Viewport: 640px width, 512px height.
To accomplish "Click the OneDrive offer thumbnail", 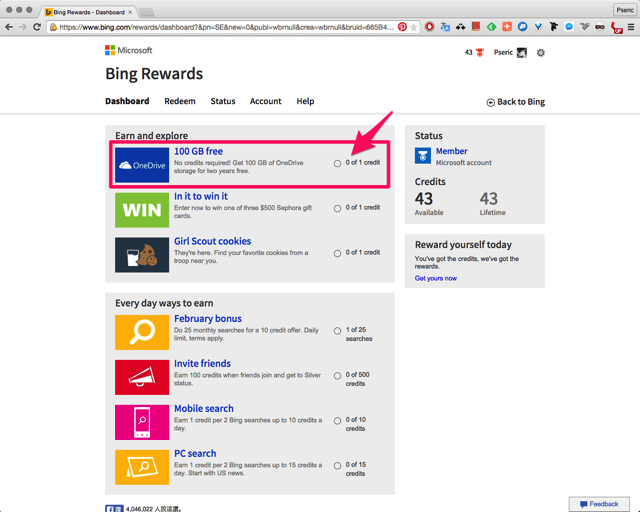I will 142,165.
